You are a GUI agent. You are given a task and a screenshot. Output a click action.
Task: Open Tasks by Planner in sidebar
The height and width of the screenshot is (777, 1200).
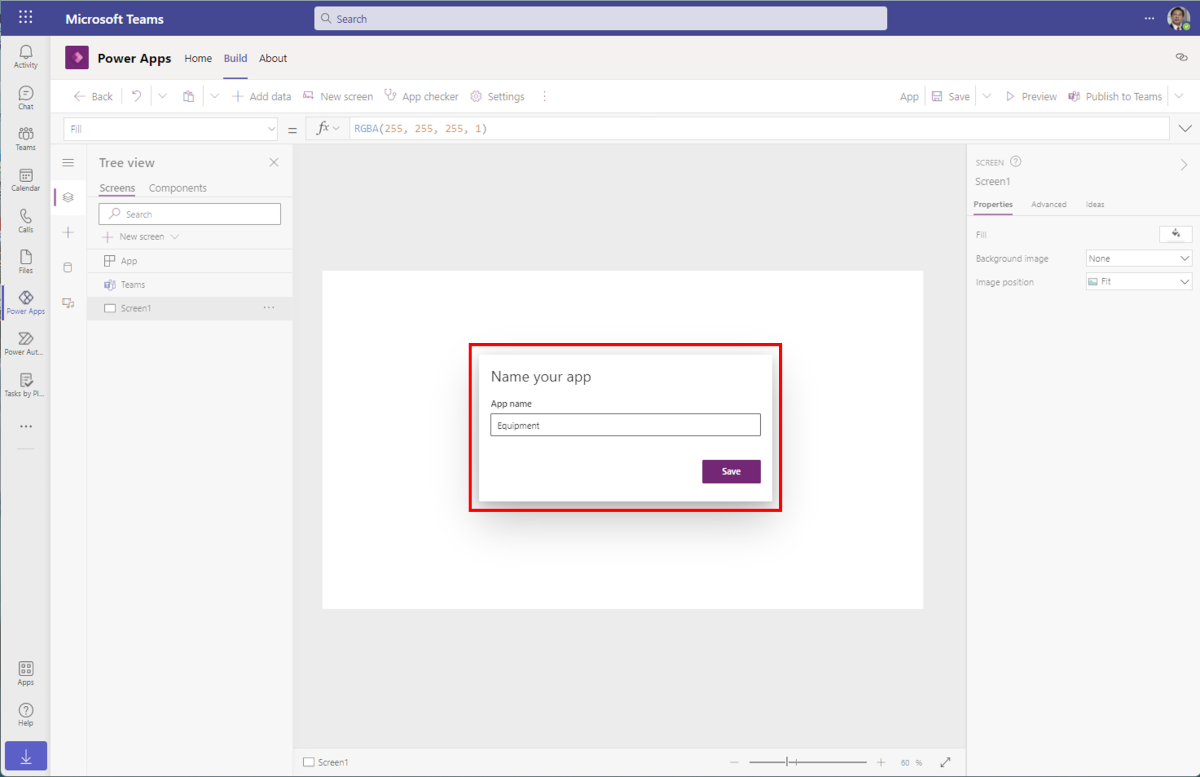(x=26, y=384)
